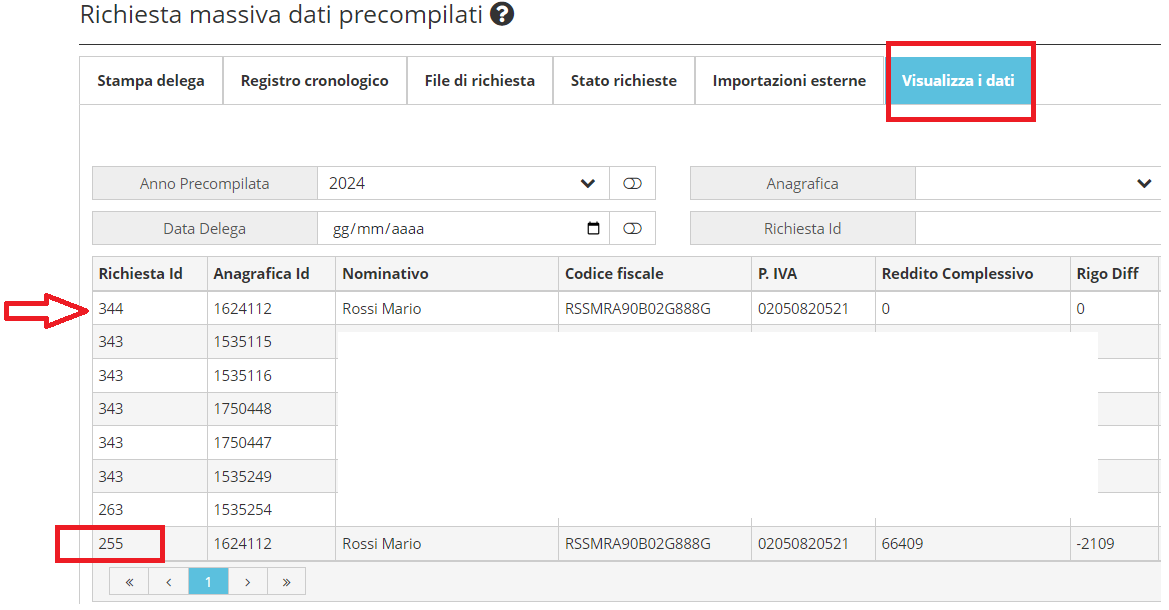Select the File di richiesta tab
The width and height of the screenshot is (1169, 610).
(x=480, y=81)
